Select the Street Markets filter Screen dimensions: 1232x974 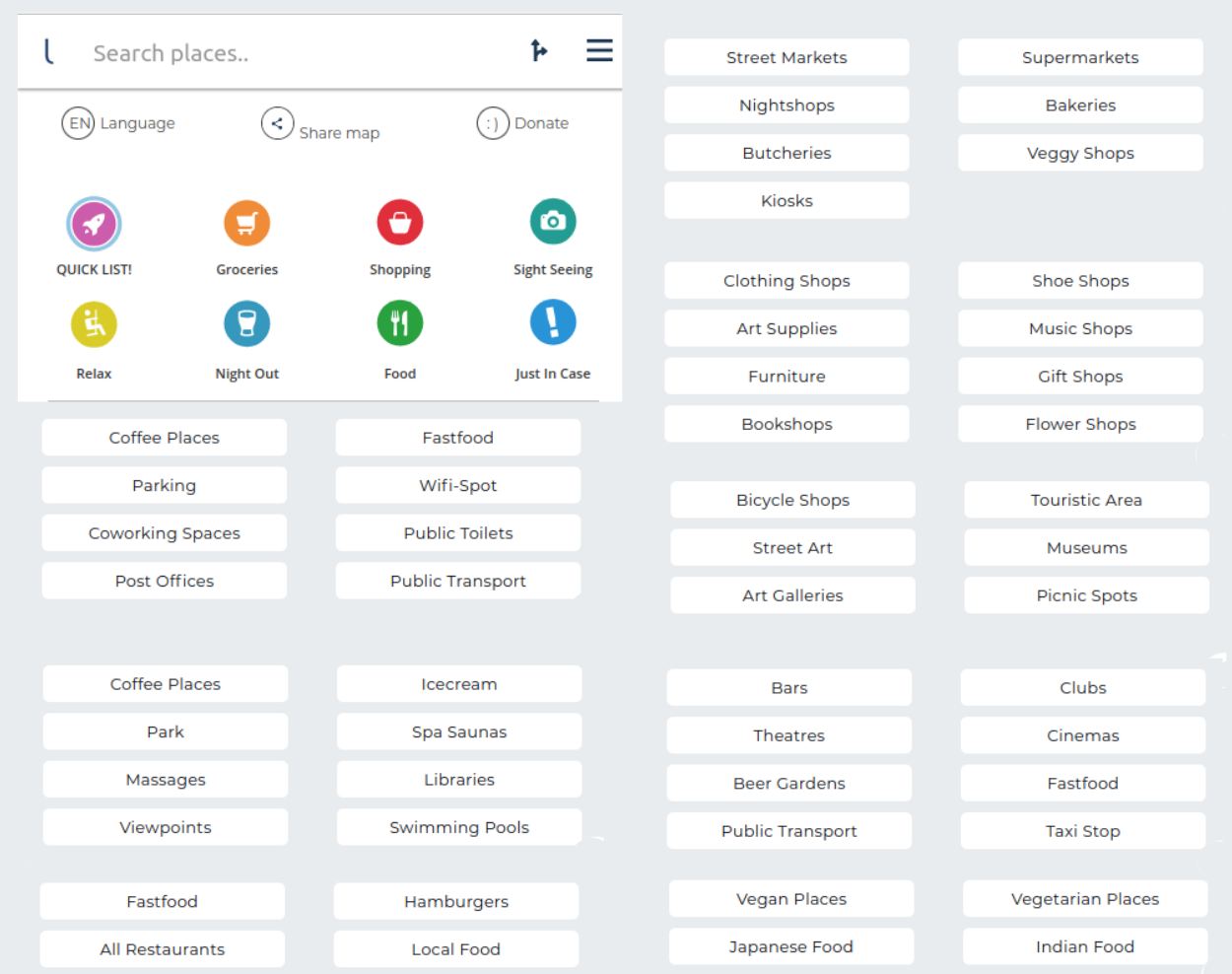point(787,57)
